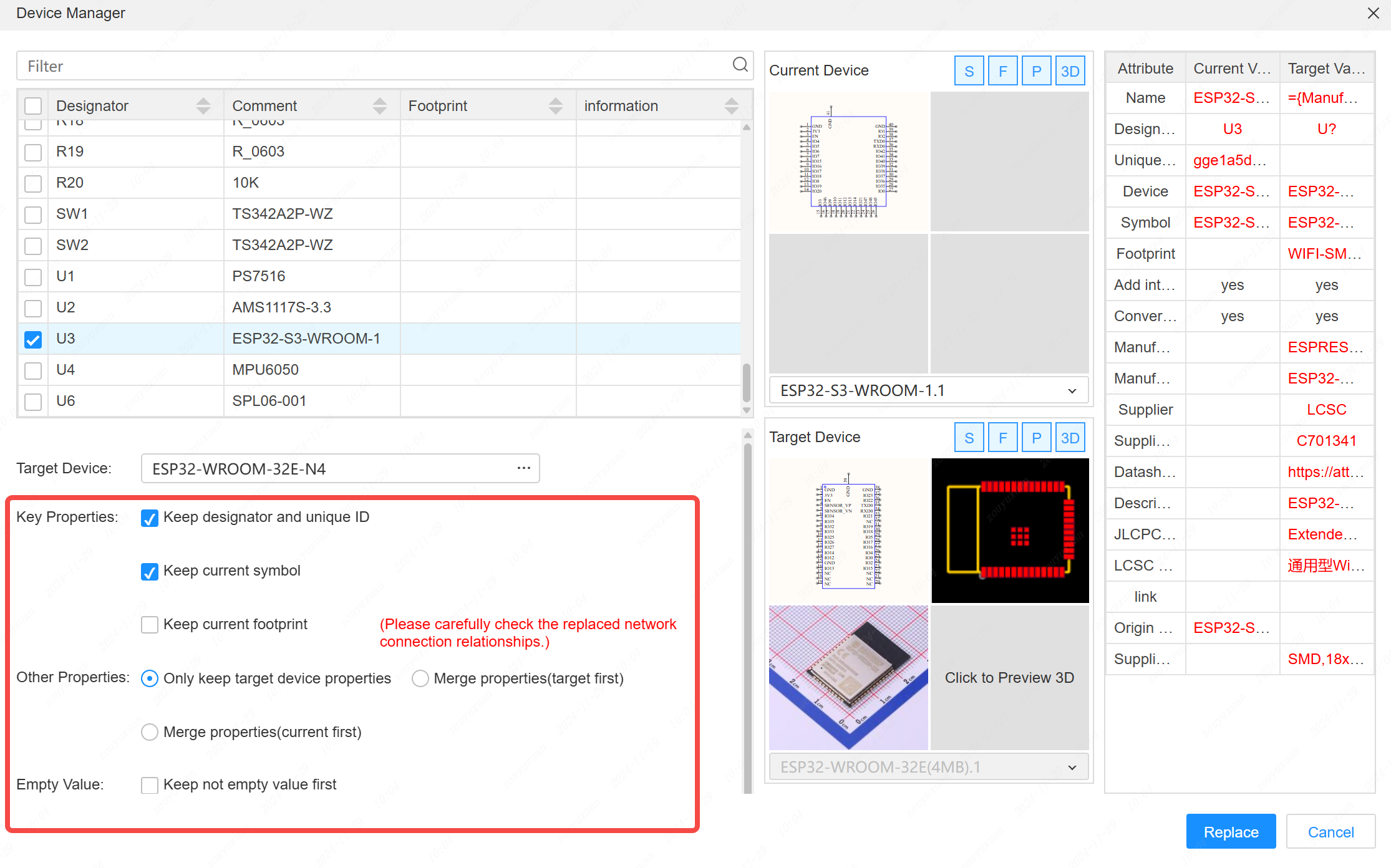Enable Keep current footprint checkbox
The image size is (1391, 868).
pyautogui.click(x=150, y=624)
